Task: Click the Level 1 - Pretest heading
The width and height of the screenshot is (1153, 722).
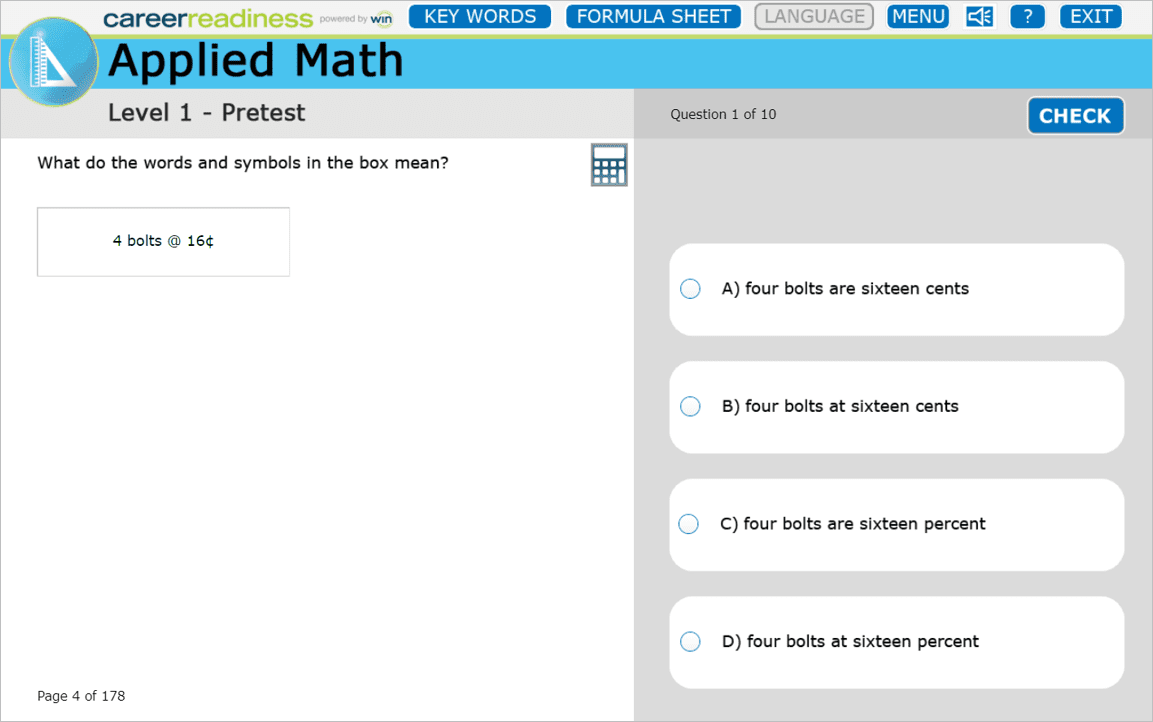Action: [206, 112]
